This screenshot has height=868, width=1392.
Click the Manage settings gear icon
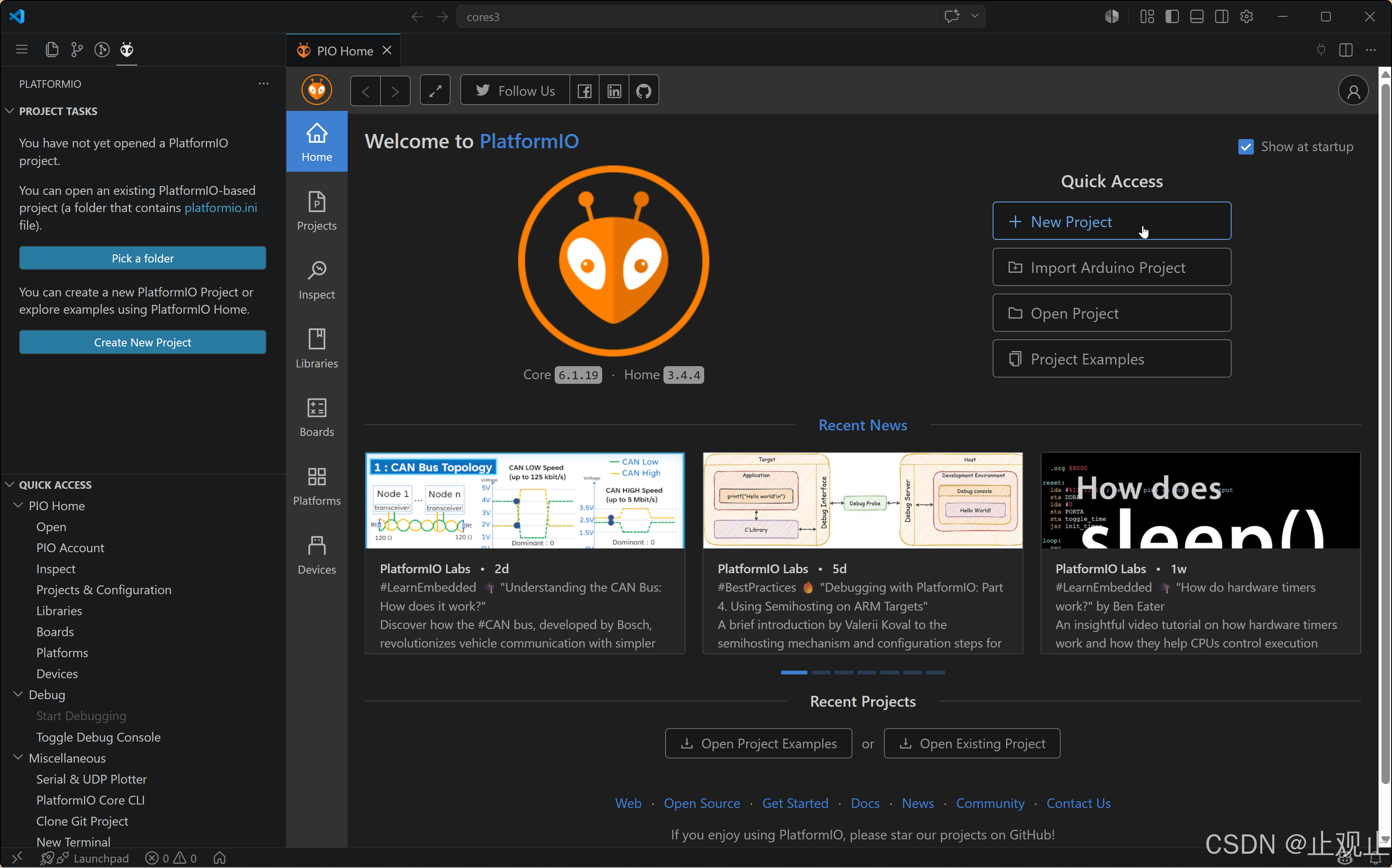[1246, 17]
